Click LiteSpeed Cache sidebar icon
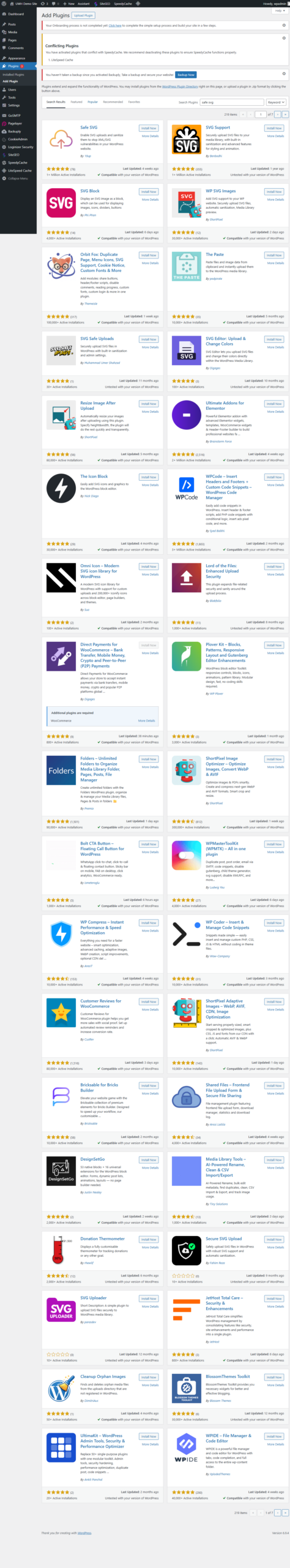The height and width of the screenshot is (1568, 290). tap(4, 171)
